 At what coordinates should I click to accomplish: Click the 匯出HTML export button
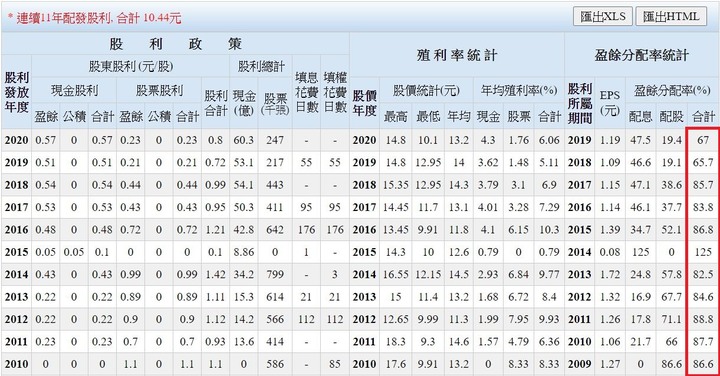pyautogui.click(x=671, y=17)
